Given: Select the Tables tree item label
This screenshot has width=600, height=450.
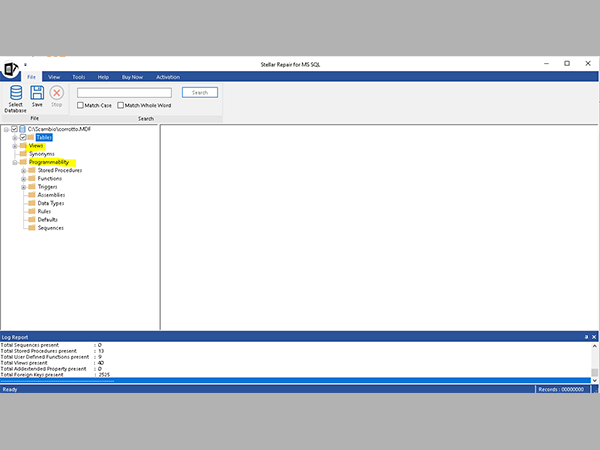Looking at the screenshot, I should pyautogui.click(x=44, y=137).
